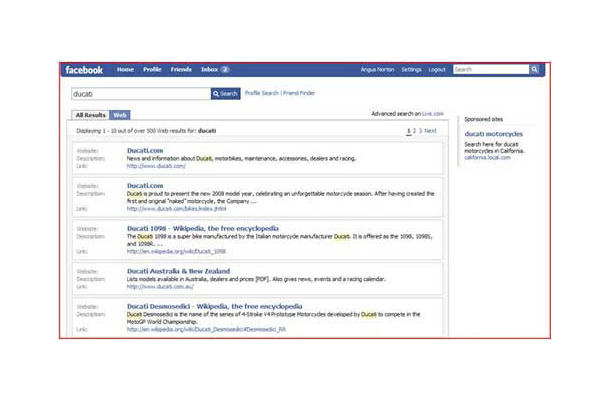This screenshot has width=610, height=400.
Task: Click the magnifier icon in top search box
Action: (535, 69)
